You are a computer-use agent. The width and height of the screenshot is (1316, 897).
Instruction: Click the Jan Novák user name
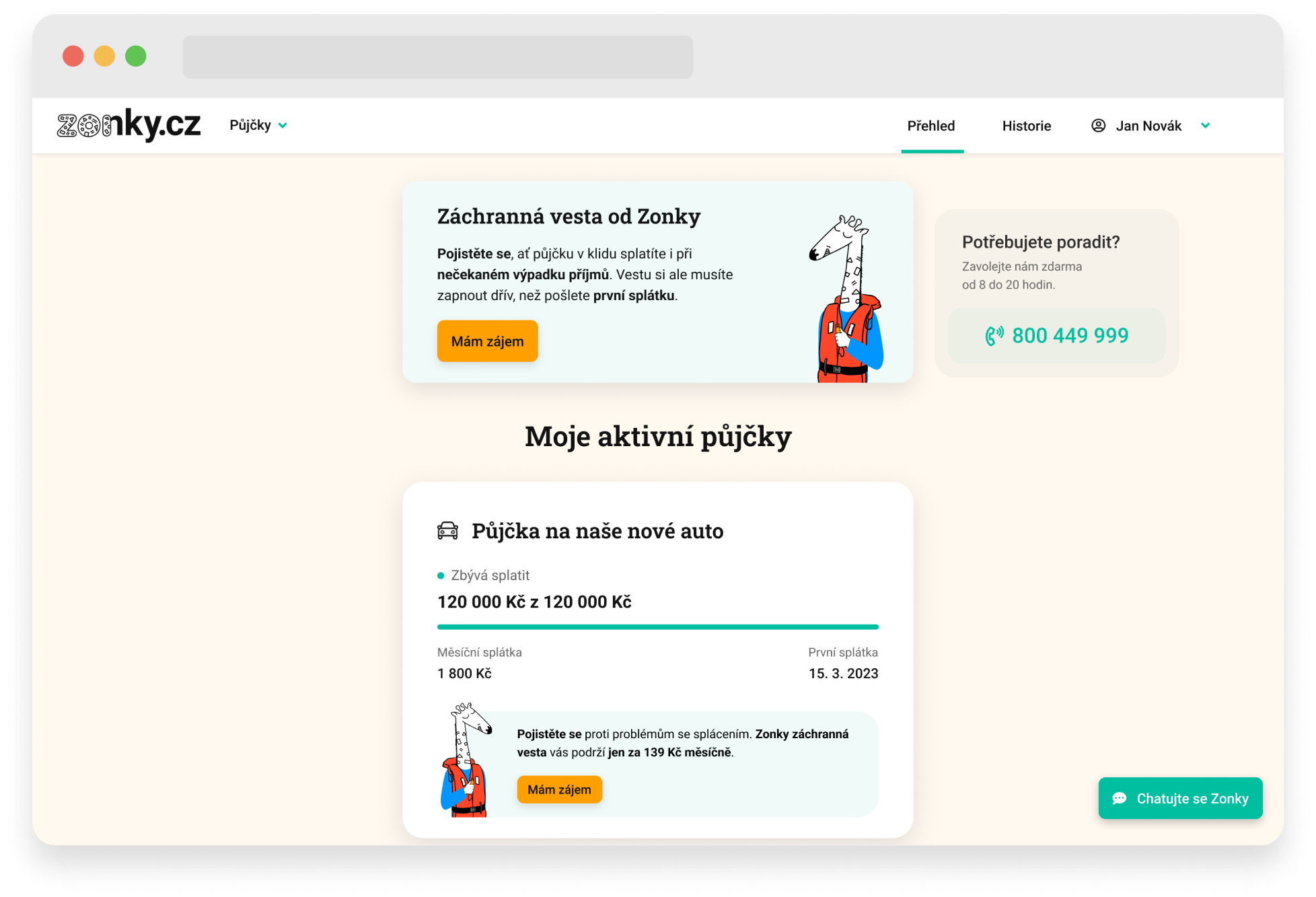coord(1148,126)
